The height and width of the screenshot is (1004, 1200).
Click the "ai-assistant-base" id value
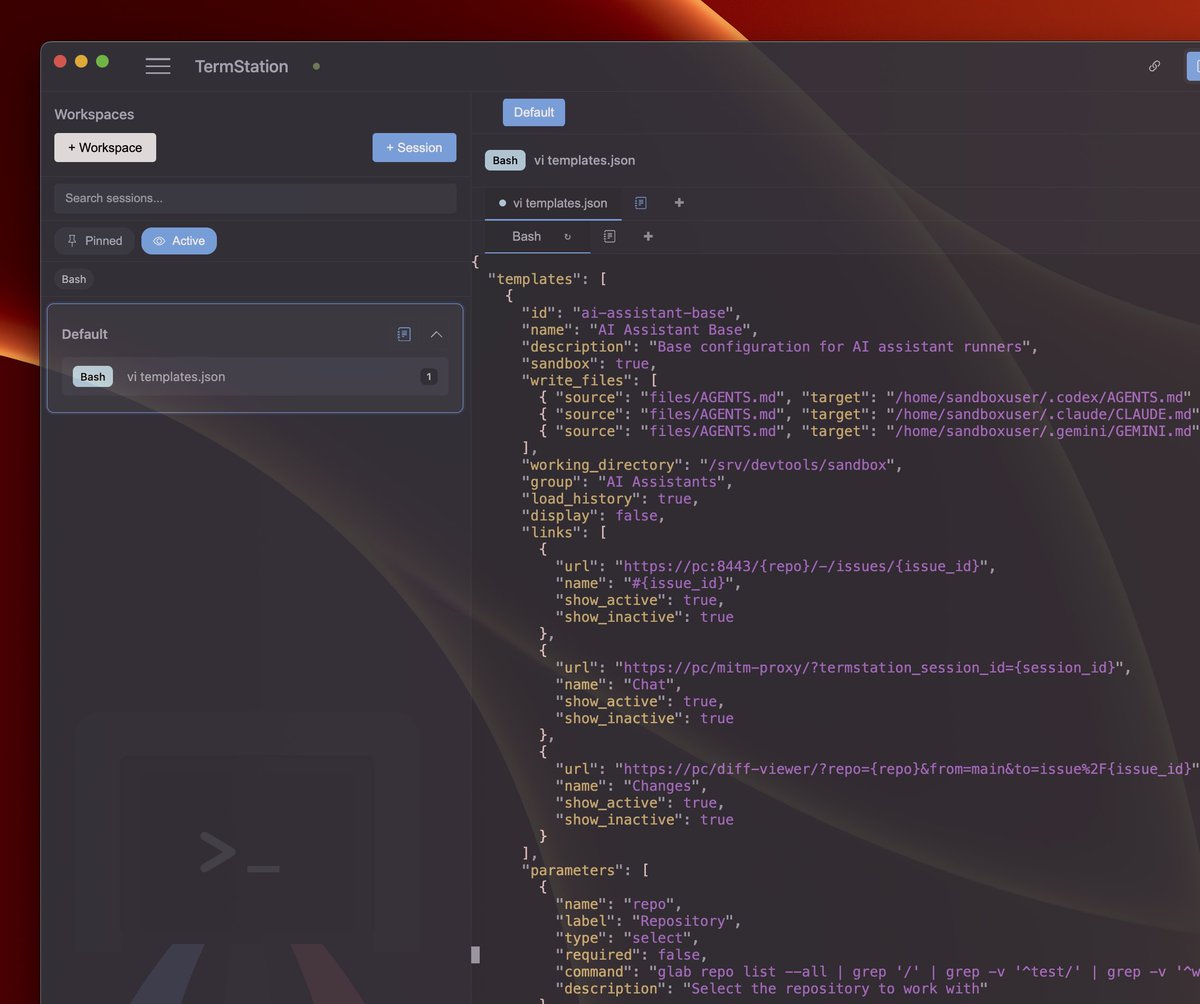[655, 313]
